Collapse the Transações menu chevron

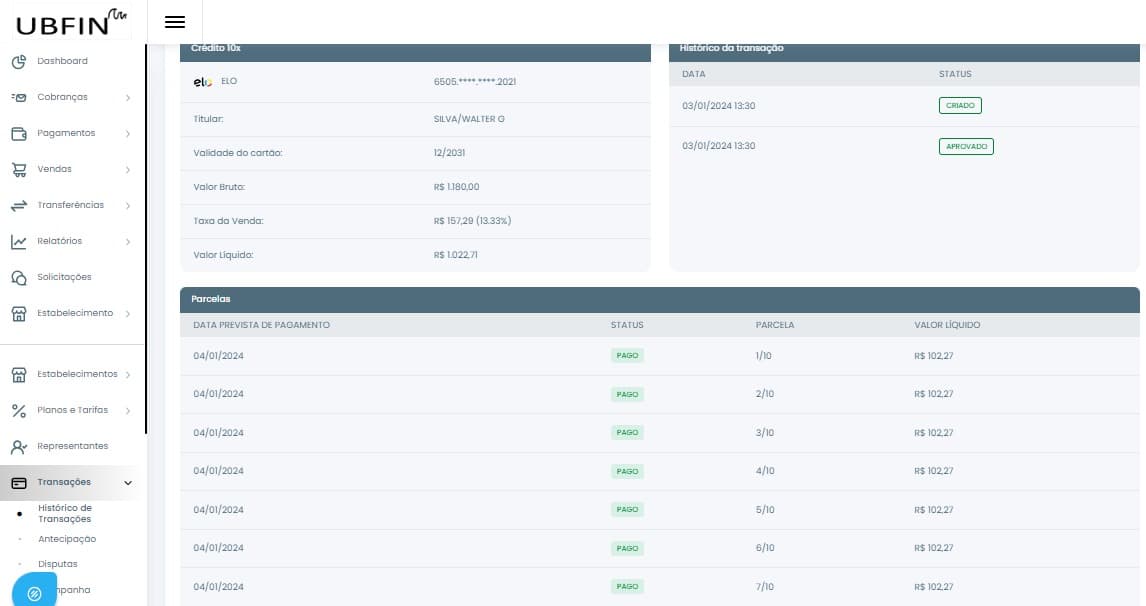(x=128, y=483)
